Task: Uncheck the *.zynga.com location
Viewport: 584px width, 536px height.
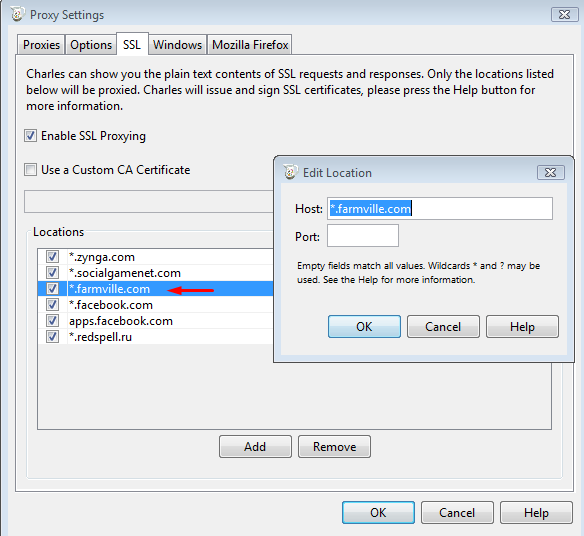Action: [x=52, y=257]
